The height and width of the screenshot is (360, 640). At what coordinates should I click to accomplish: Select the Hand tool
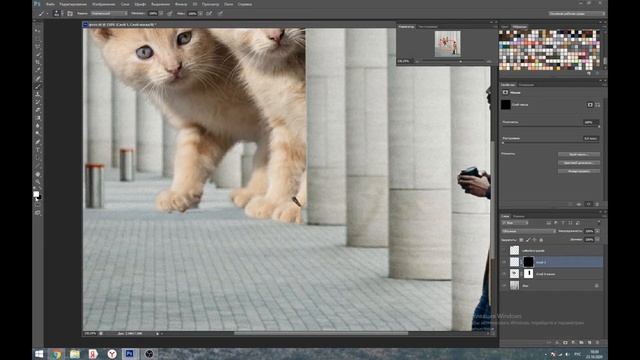click(38, 174)
